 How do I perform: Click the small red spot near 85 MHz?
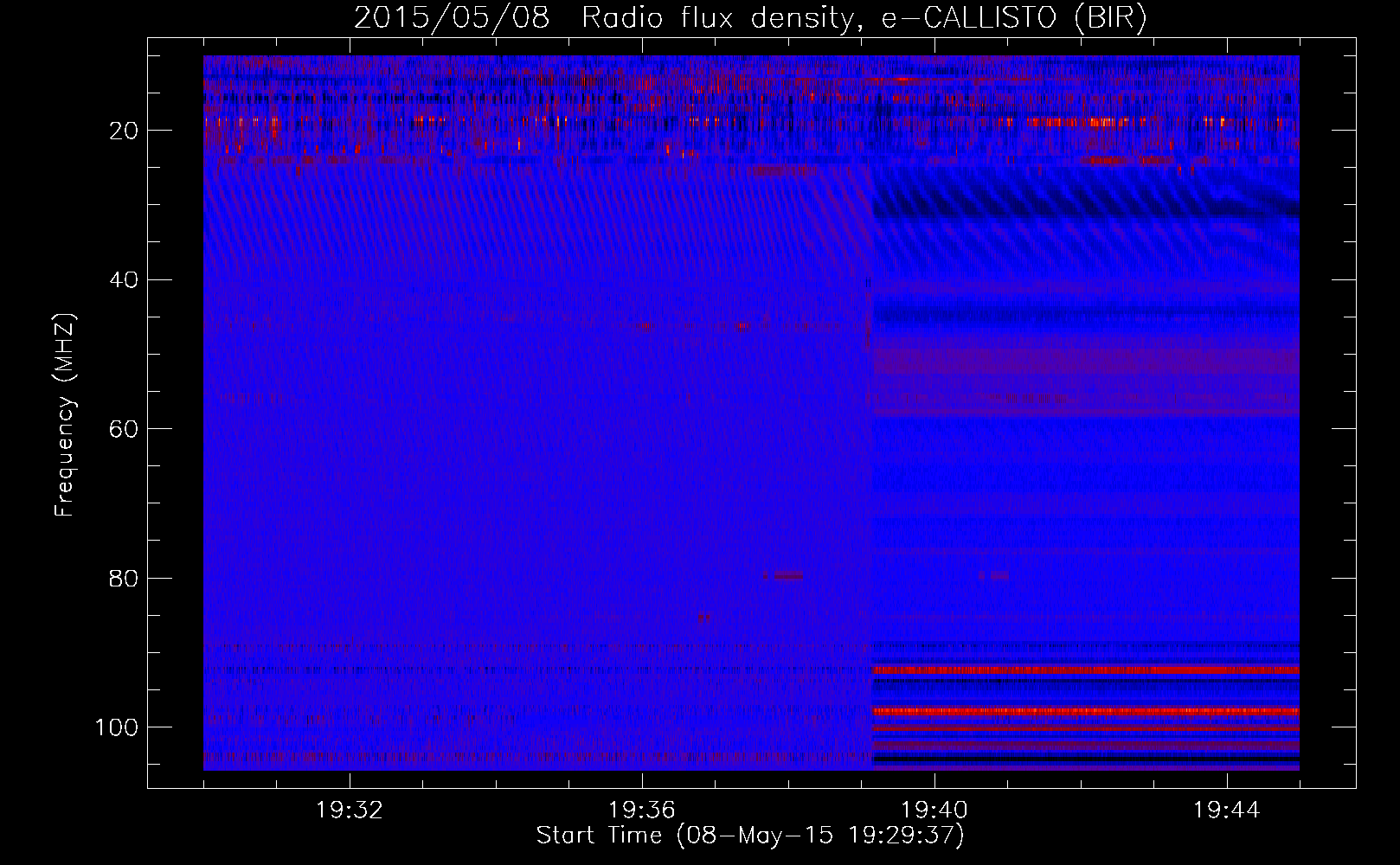[703, 618]
